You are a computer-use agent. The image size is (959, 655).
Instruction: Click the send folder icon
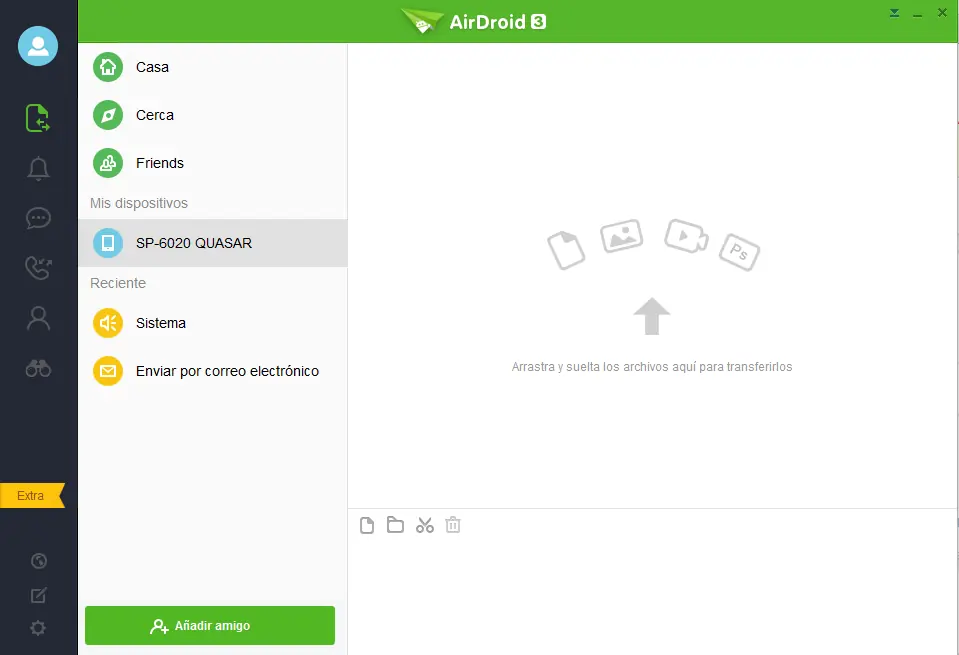395,525
